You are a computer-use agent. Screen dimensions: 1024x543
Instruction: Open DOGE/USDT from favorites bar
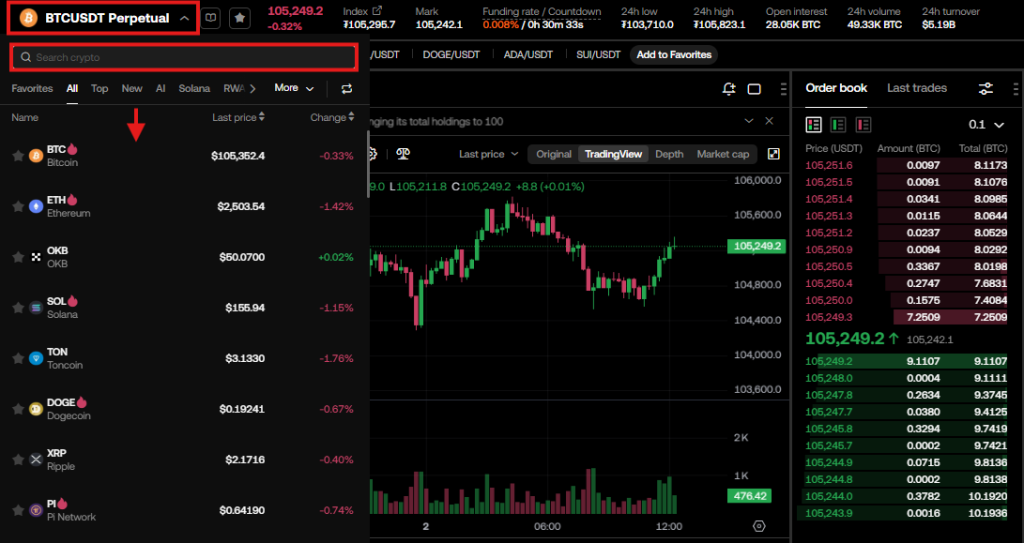[x=451, y=55]
